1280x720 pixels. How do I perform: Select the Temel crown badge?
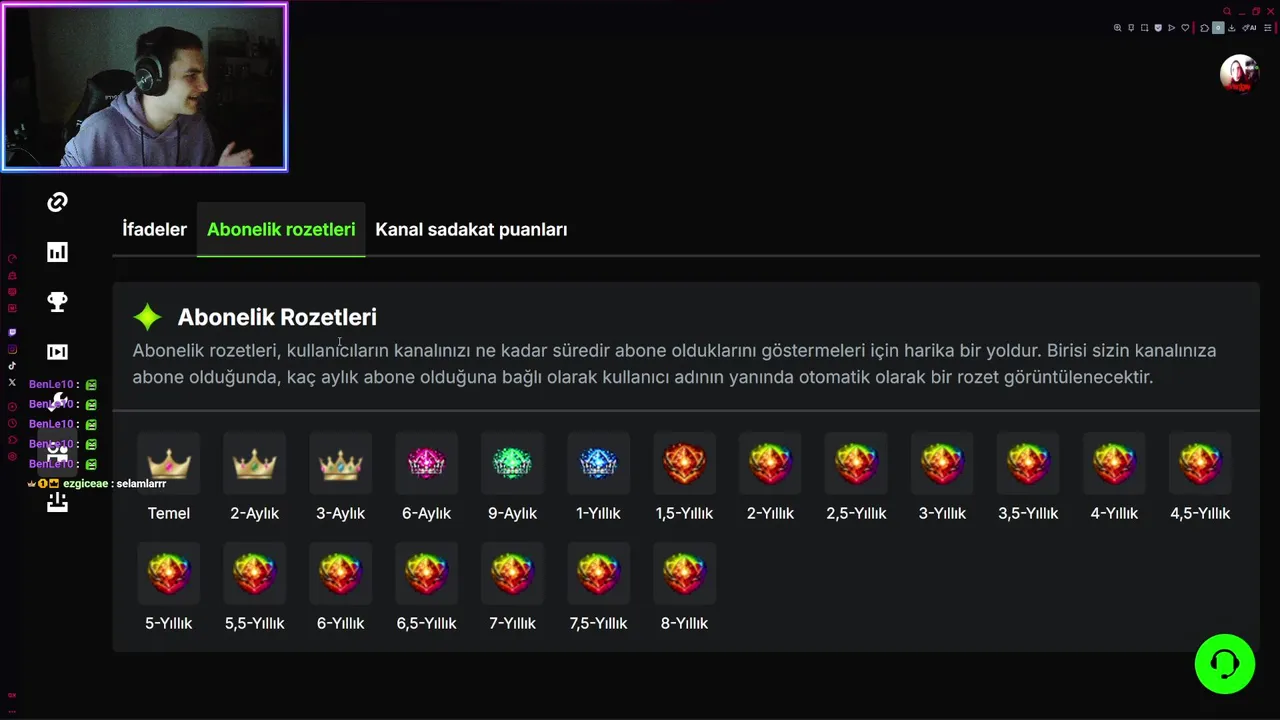(169, 464)
